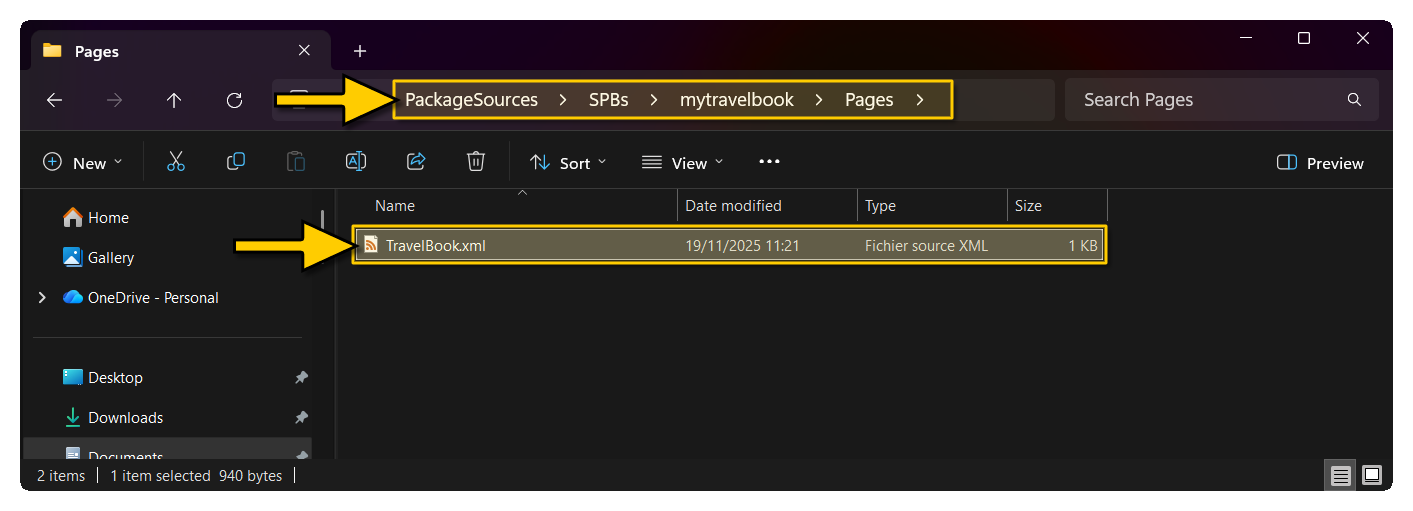This screenshot has height=511, width=1413.
Task: Toggle the Preview pane
Action: 1320,163
